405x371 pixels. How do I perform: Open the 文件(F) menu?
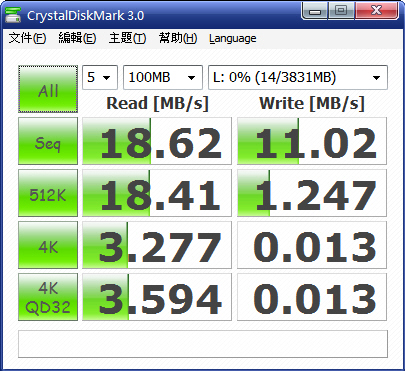[x=27, y=38]
